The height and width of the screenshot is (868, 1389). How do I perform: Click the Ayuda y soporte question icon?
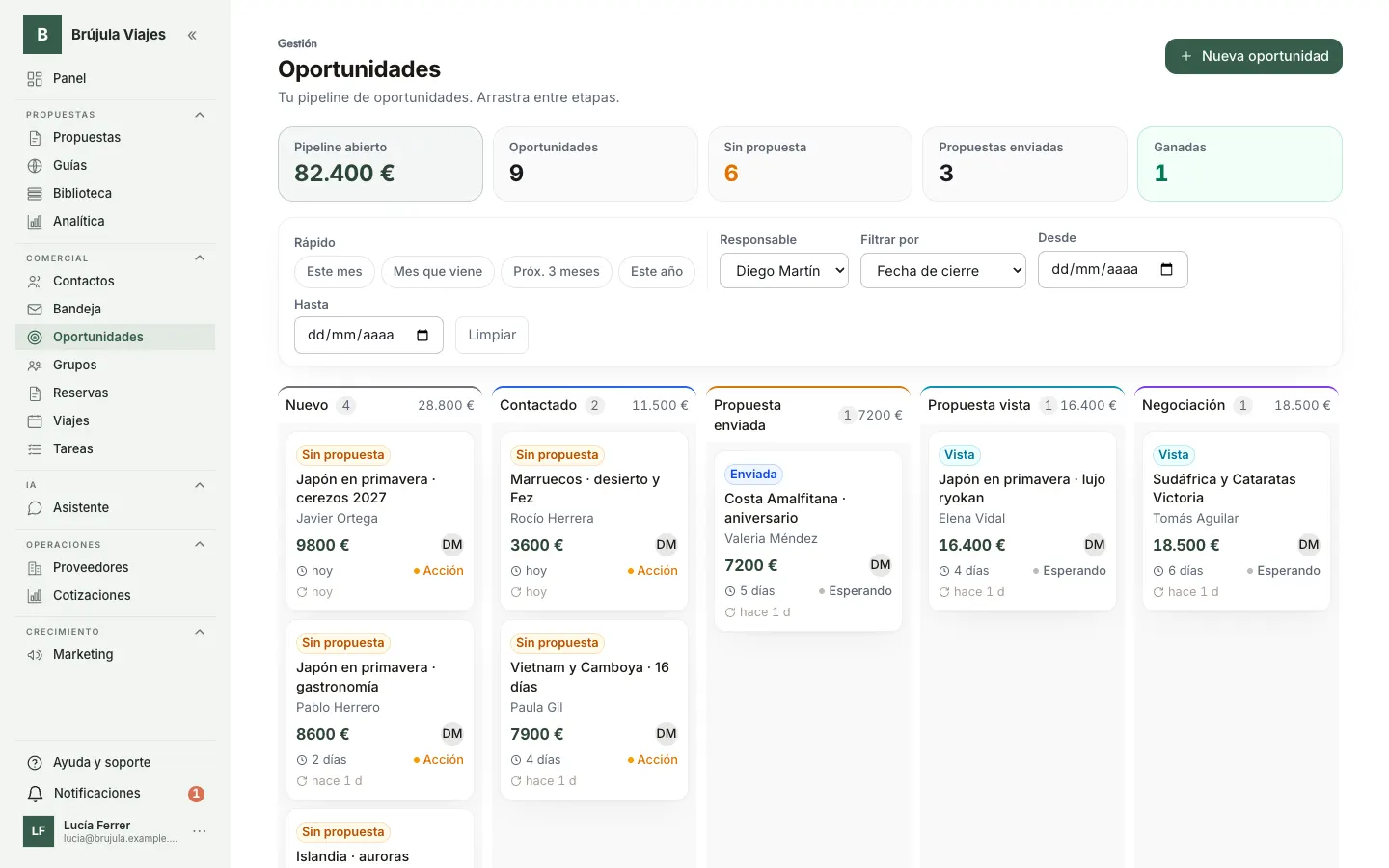pyautogui.click(x=35, y=763)
